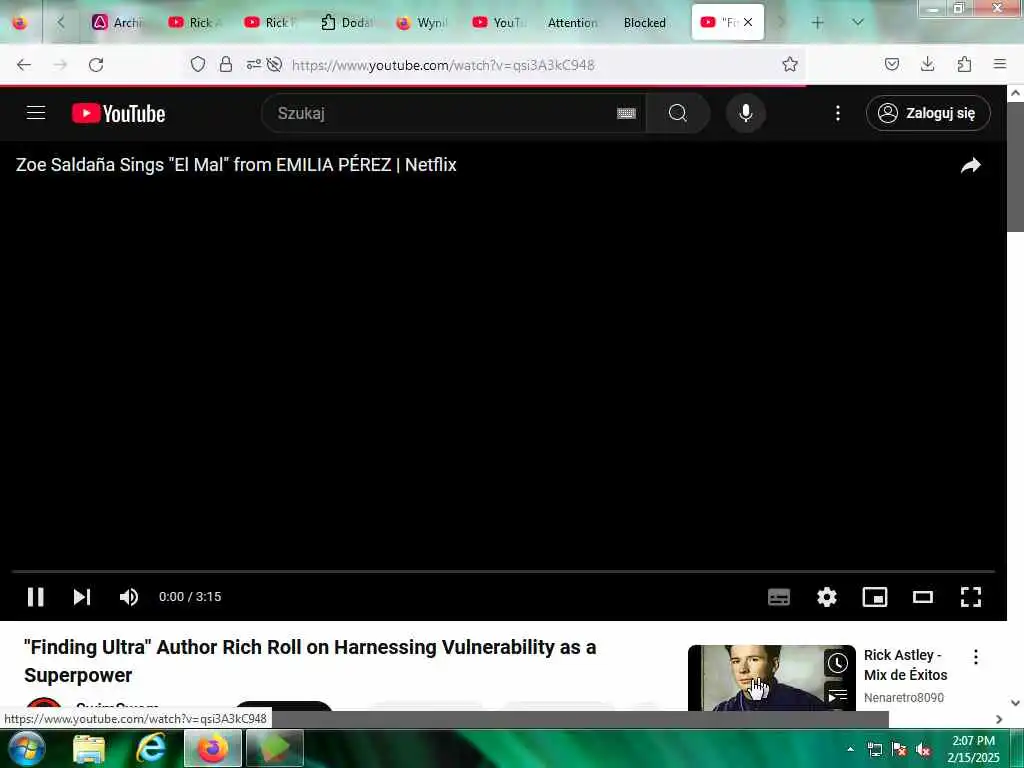Open the Firefox View pinned icon

coord(20,22)
